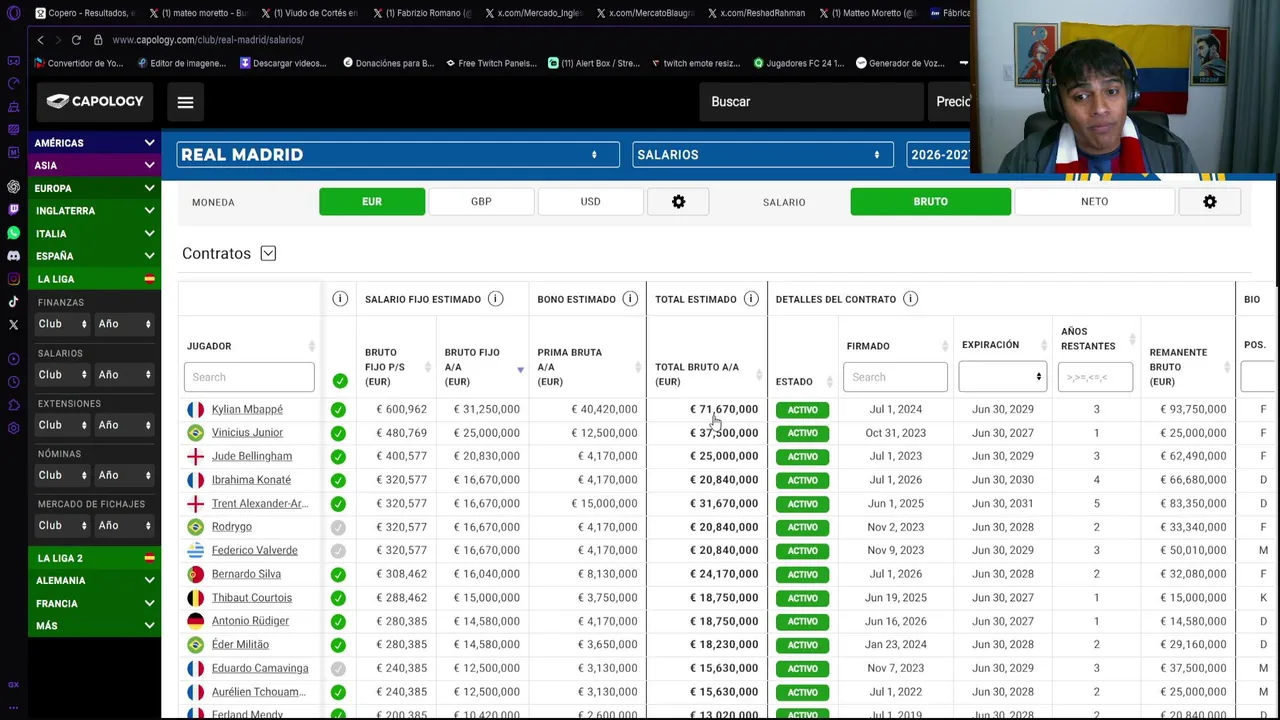Switch salary view to Neto

pyautogui.click(x=1094, y=202)
